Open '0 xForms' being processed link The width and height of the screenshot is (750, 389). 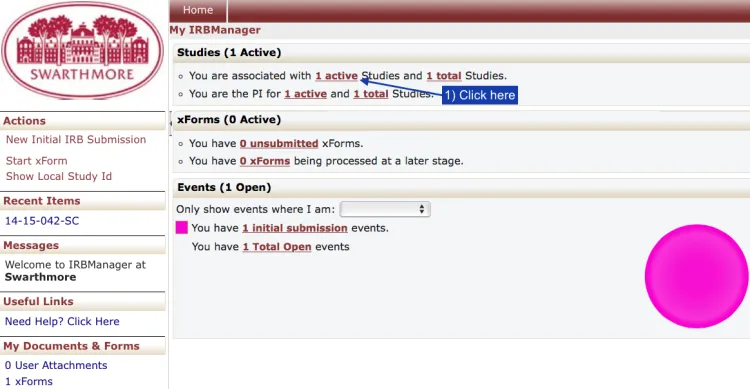pyautogui.click(x=265, y=161)
